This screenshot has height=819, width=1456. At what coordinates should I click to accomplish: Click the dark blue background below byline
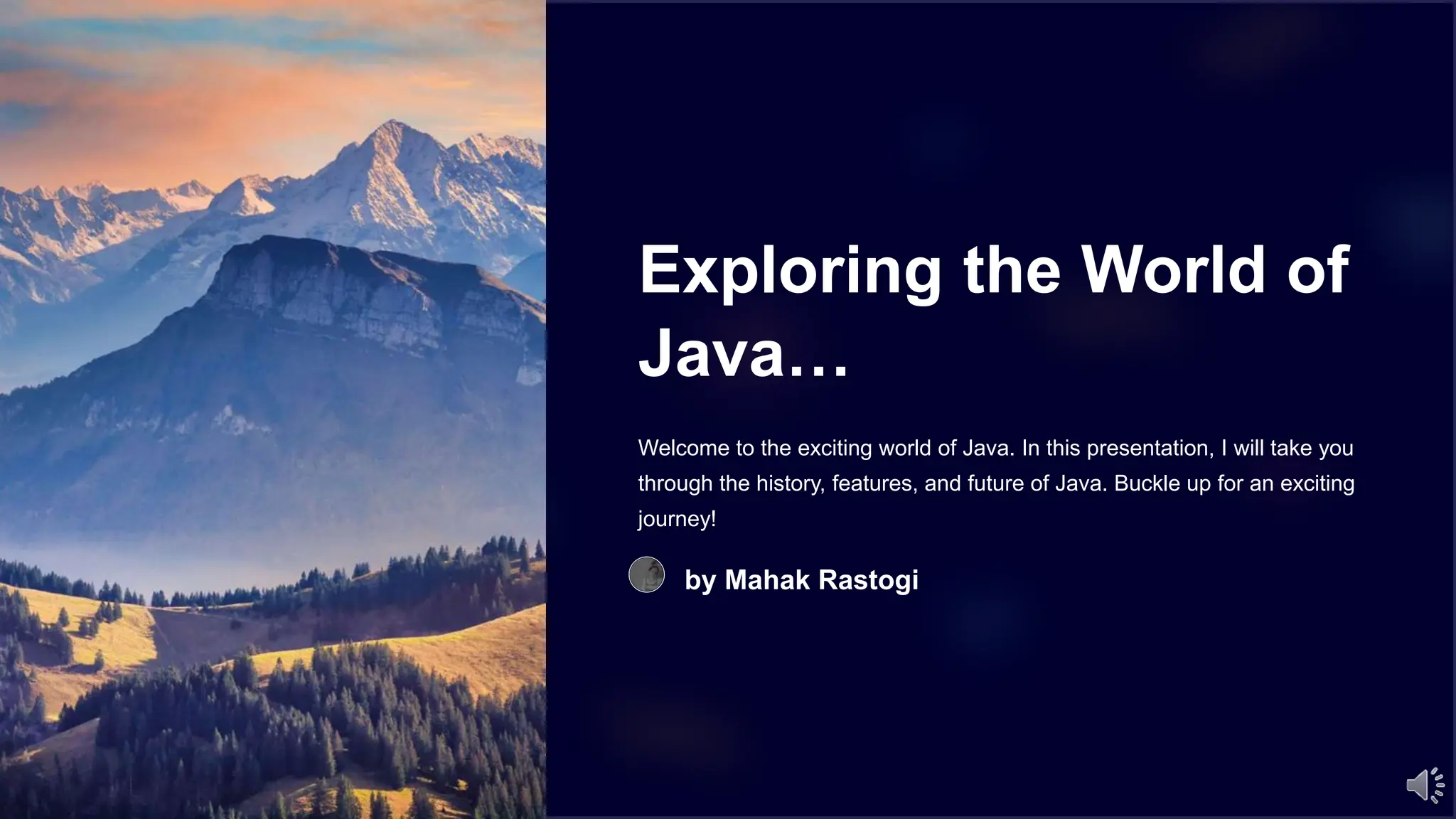(995, 711)
